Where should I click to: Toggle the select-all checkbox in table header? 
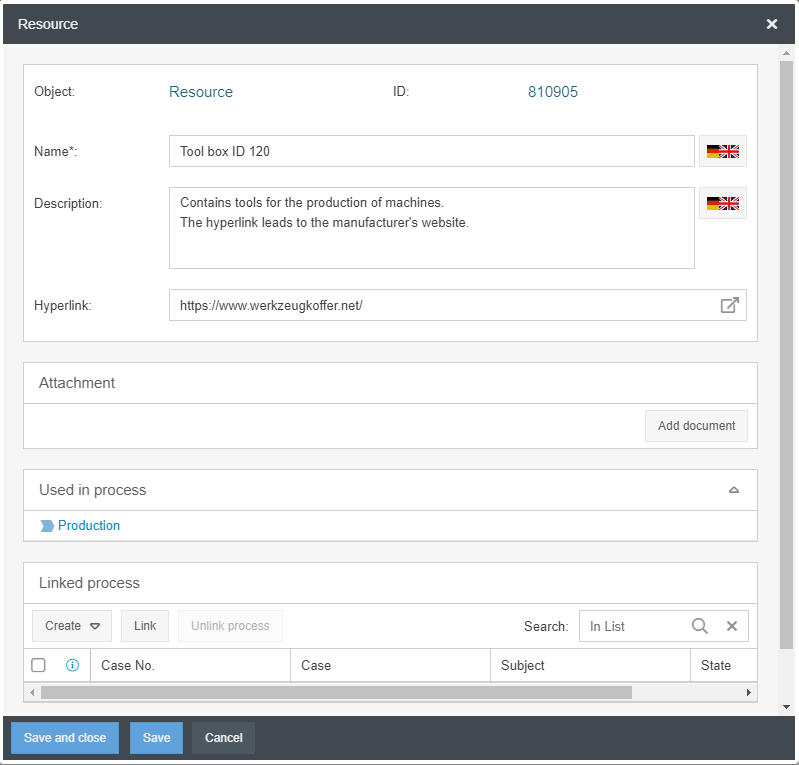39,665
